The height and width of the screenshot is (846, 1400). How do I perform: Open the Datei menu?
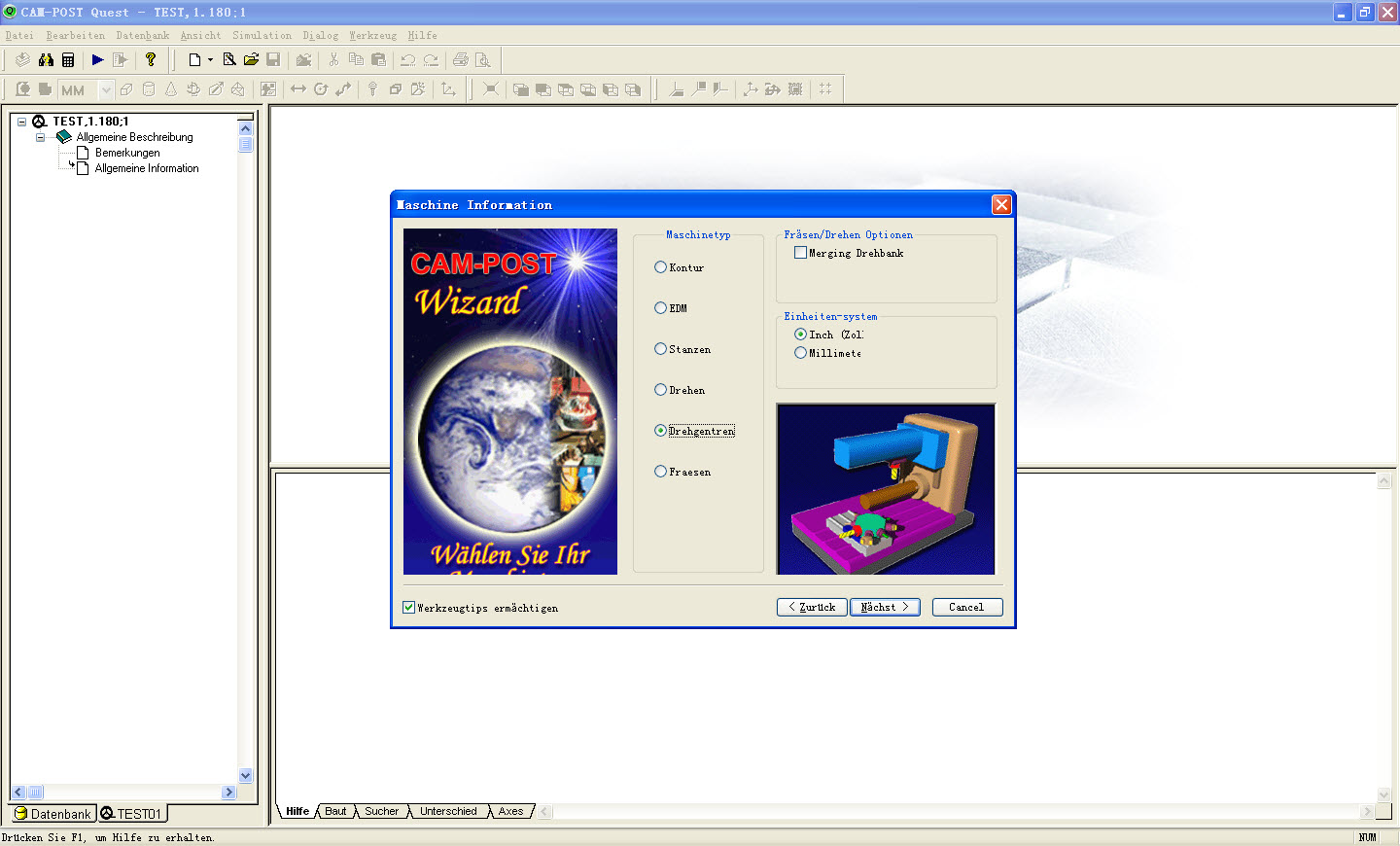(19, 35)
